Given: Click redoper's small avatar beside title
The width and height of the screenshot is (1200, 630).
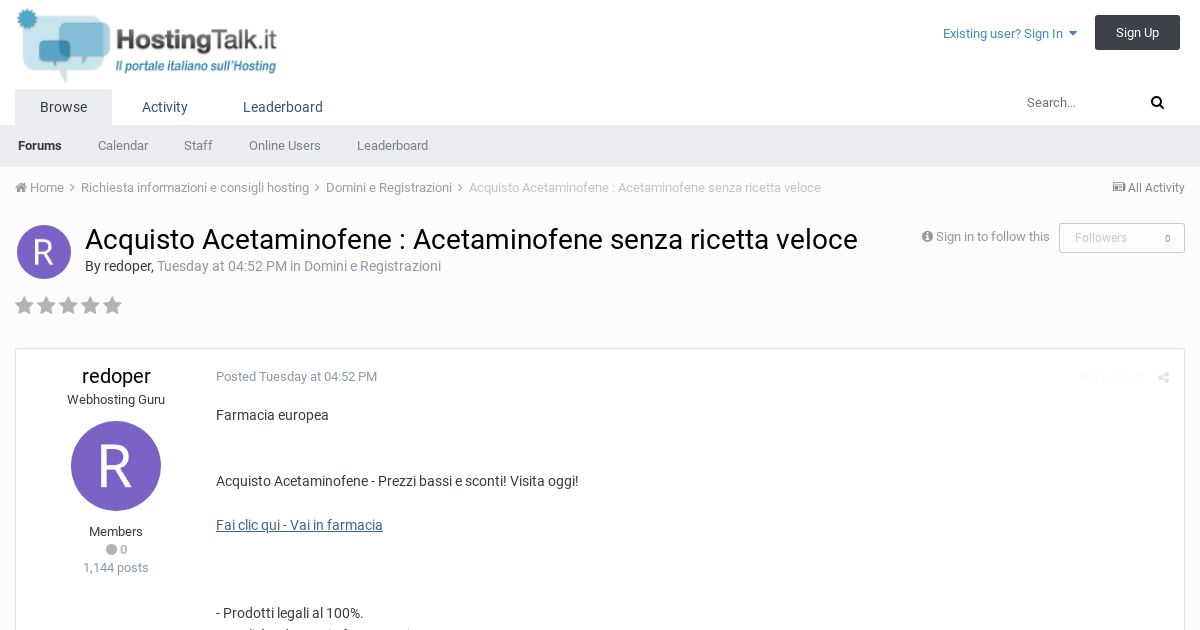Looking at the screenshot, I should 44,252.
